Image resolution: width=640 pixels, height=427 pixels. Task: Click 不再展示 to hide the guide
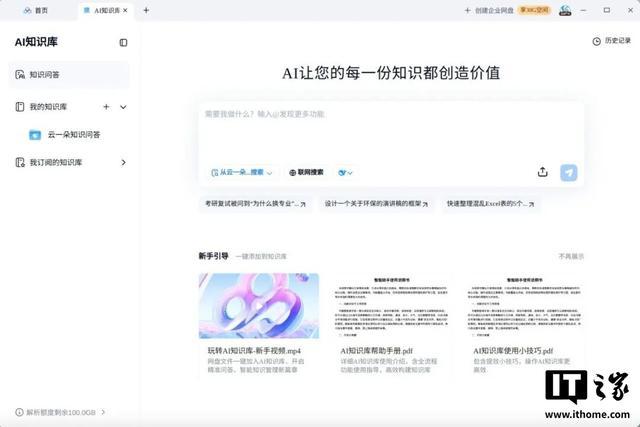coord(571,256)
